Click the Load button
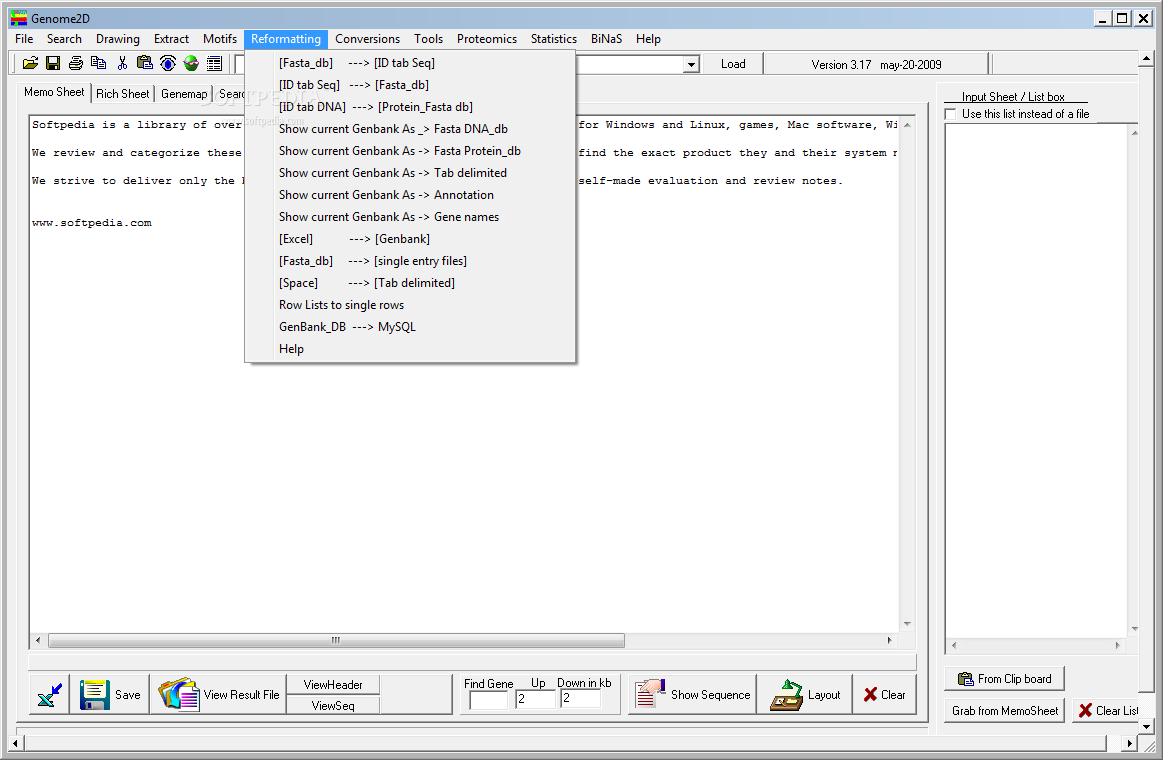1163x760 pixels. pyautogui.click(x=733, y=64)
